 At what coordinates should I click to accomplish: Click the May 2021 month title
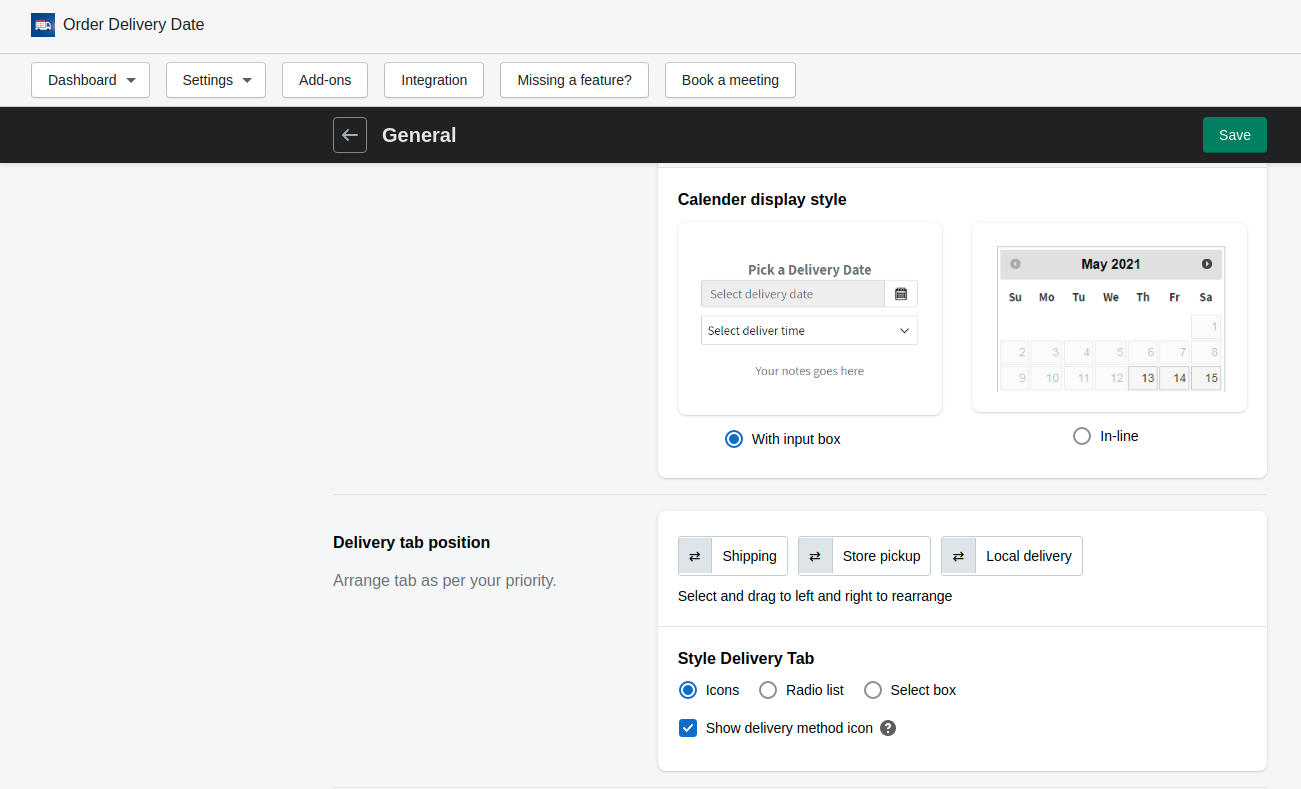pos(1111,264)
